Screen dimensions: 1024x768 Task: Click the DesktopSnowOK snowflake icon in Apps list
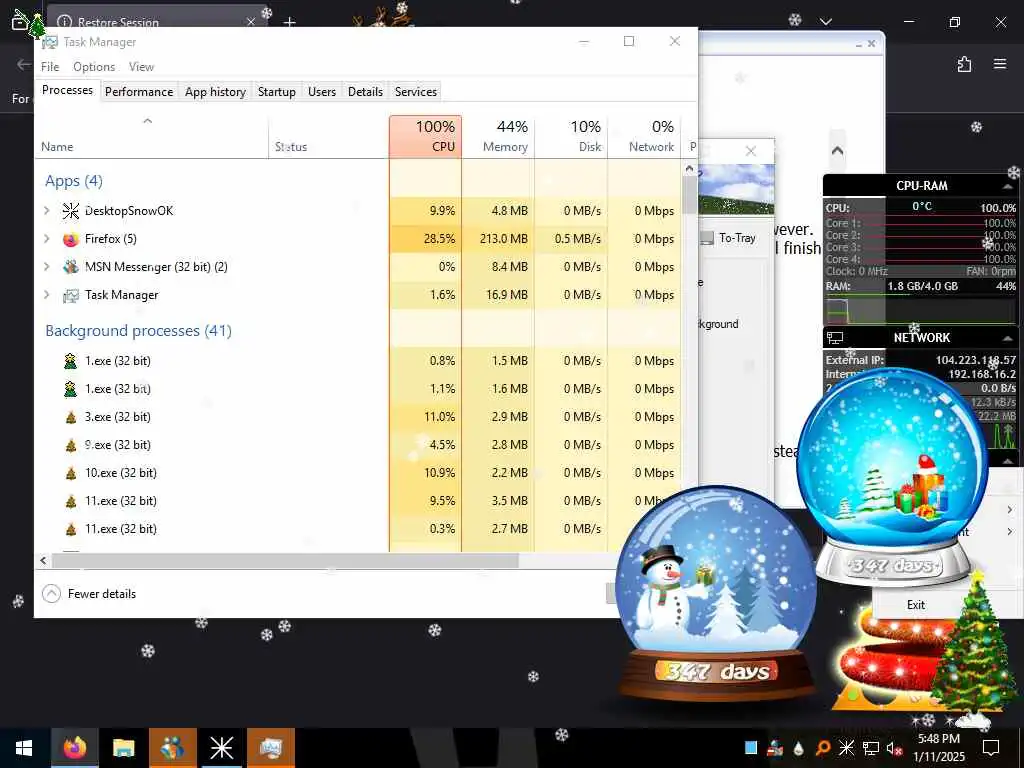click(71, 210)
